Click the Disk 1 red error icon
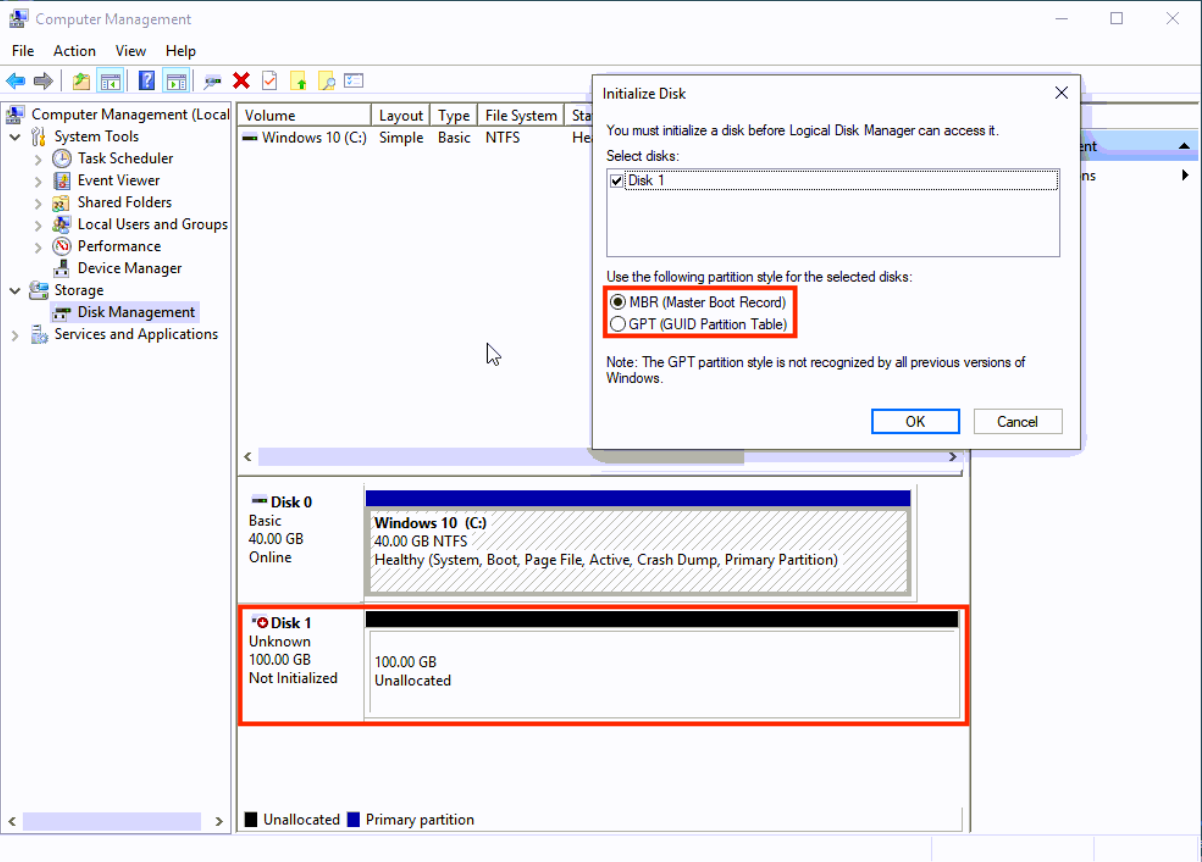This screenshot has height=862, width=1202. click(262, 622)
